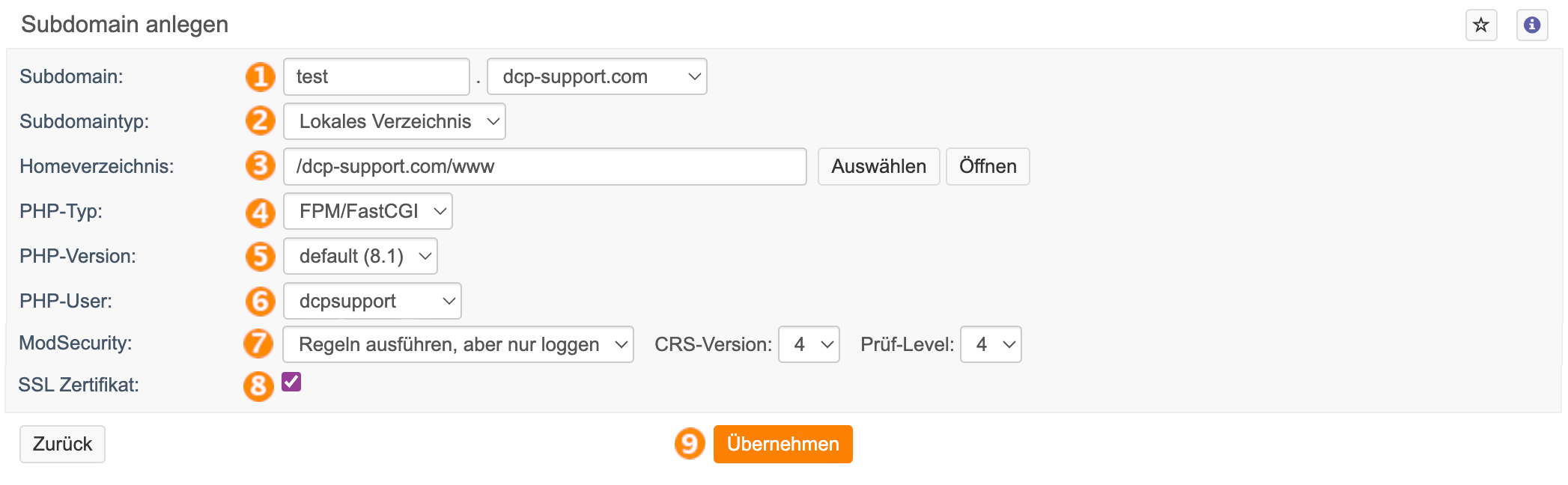Click the star favorite icon
1568x485 pixels.
click(1480, 25)
